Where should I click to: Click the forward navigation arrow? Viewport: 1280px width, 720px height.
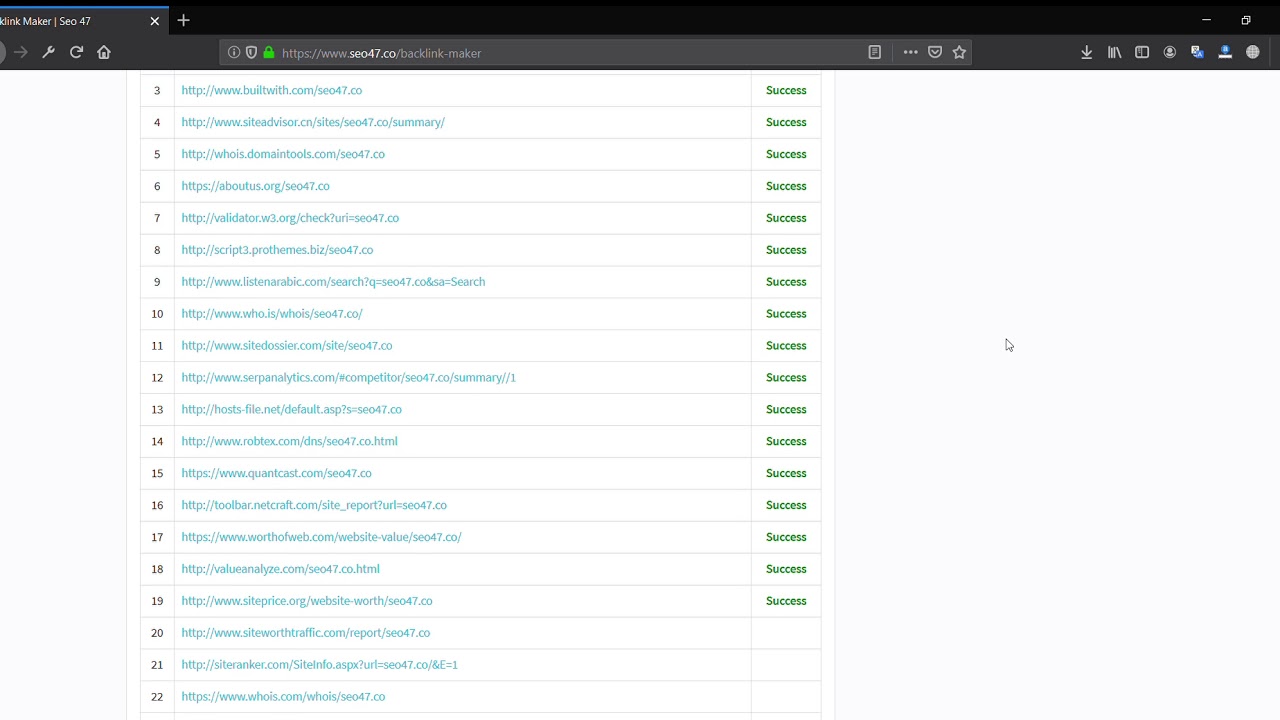(x=20, y=52)
